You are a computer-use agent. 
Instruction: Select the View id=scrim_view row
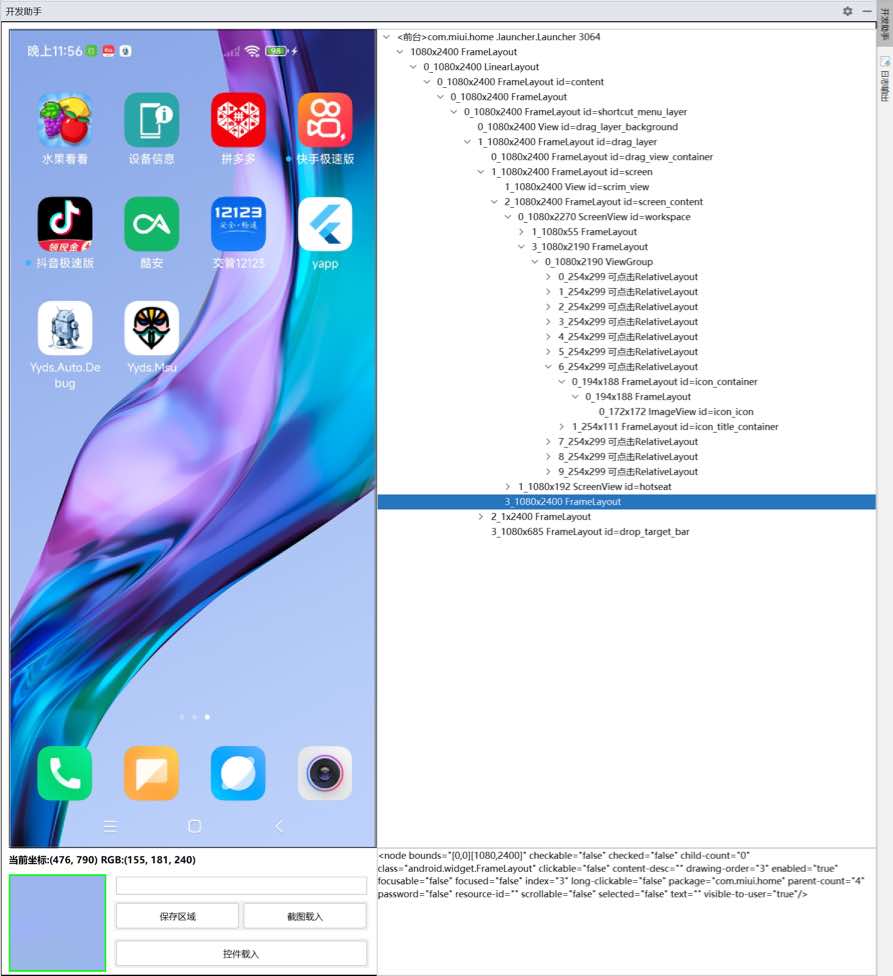pyautogui.click(x=577, y=187)
